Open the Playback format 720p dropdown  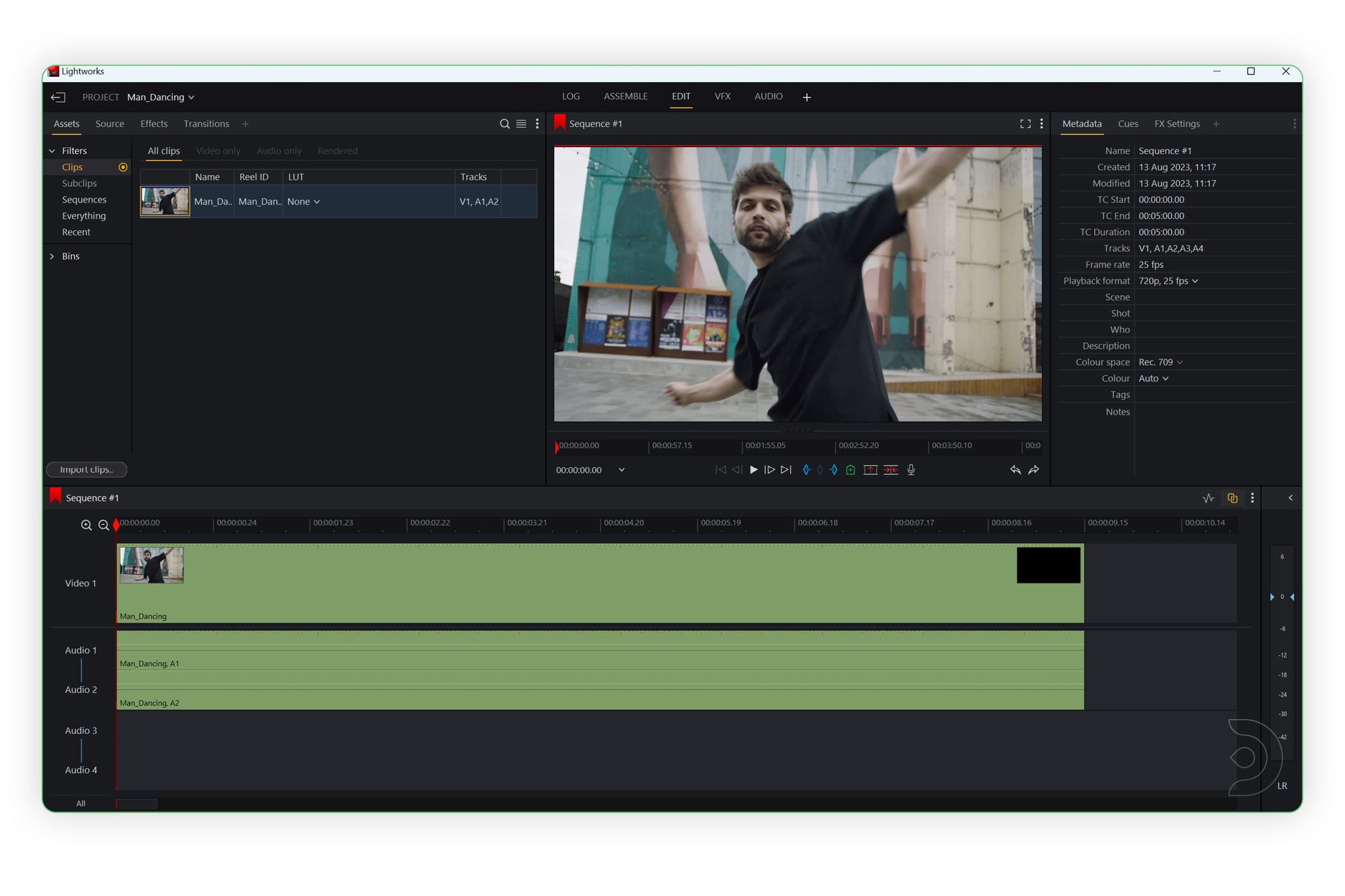tap(1168, 281)
